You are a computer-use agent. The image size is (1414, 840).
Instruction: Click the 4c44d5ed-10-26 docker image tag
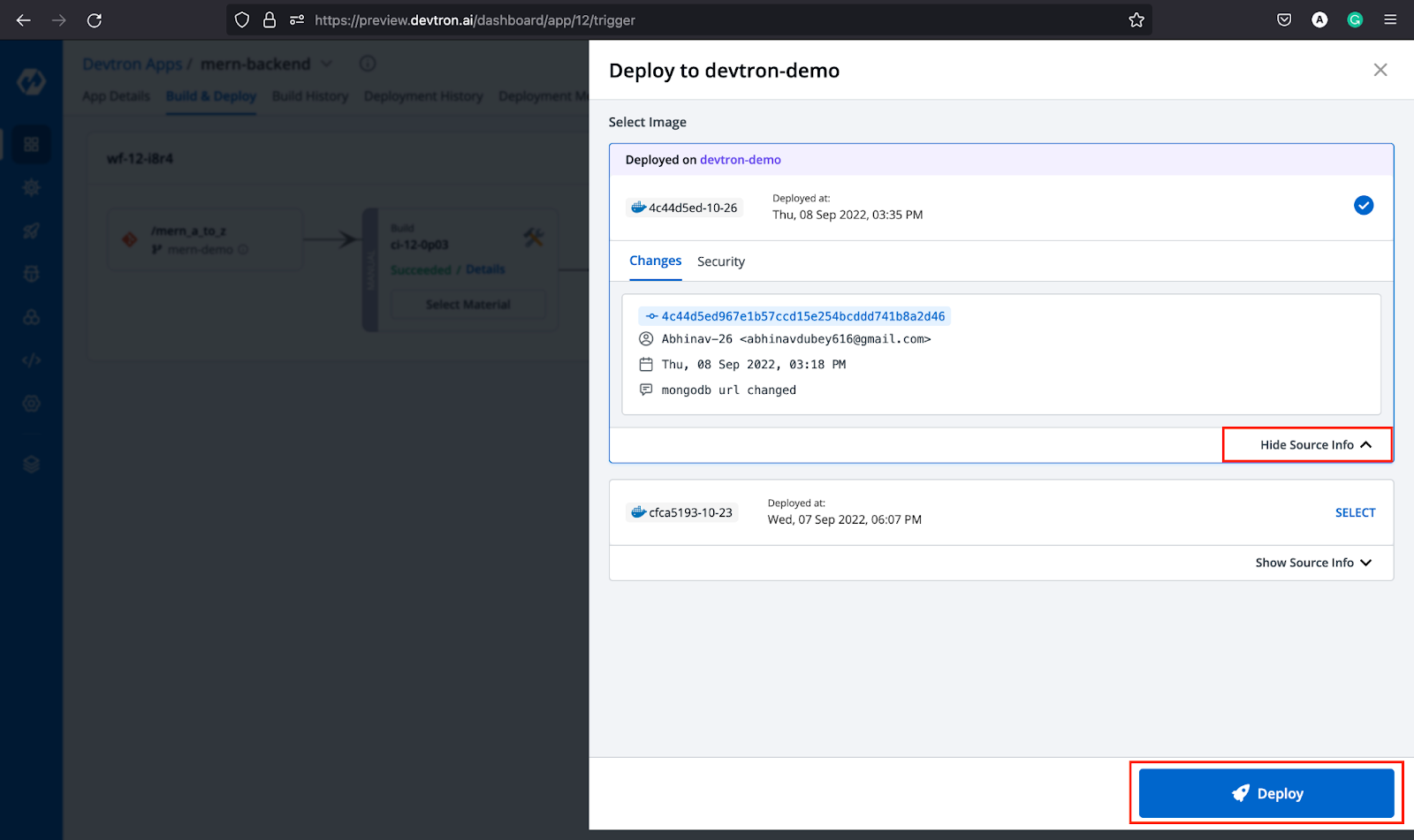point(685,208)
